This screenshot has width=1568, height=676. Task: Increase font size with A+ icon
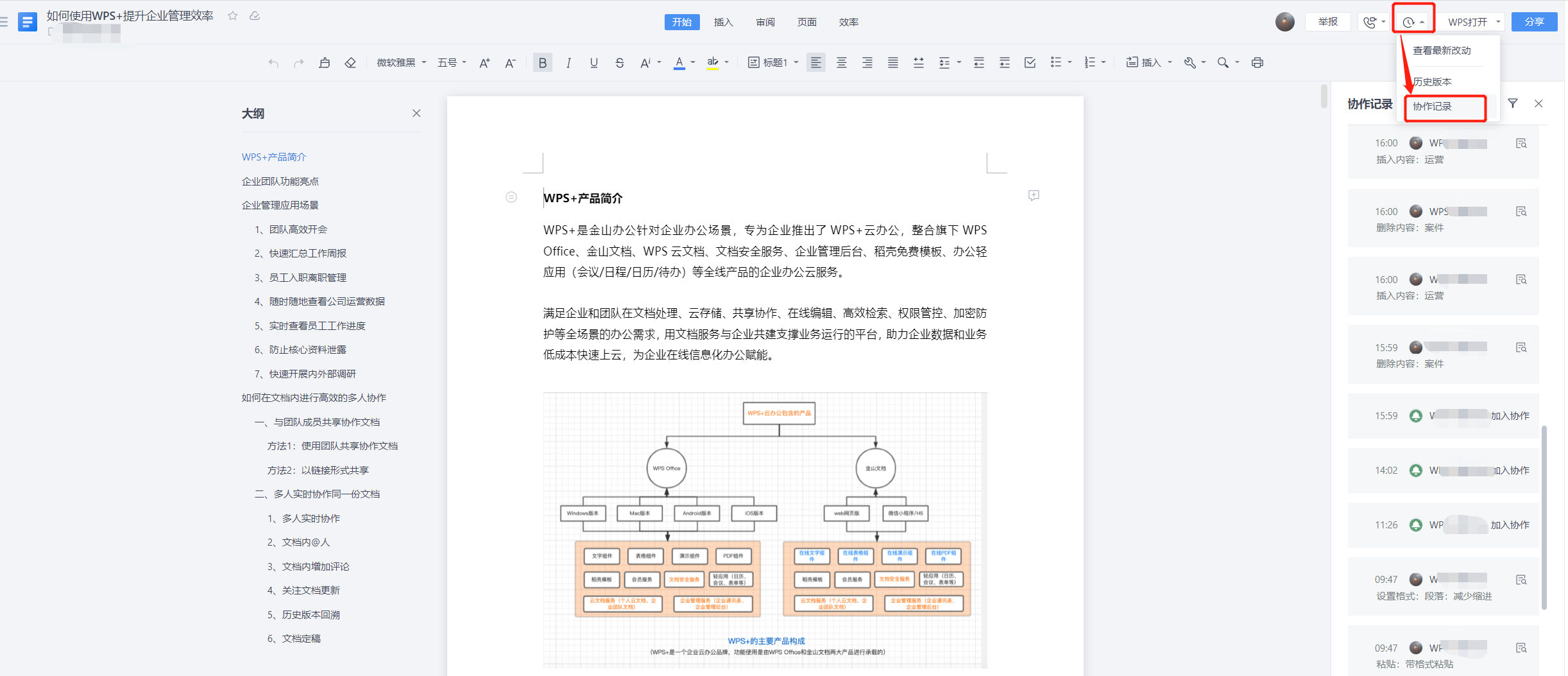485,62
